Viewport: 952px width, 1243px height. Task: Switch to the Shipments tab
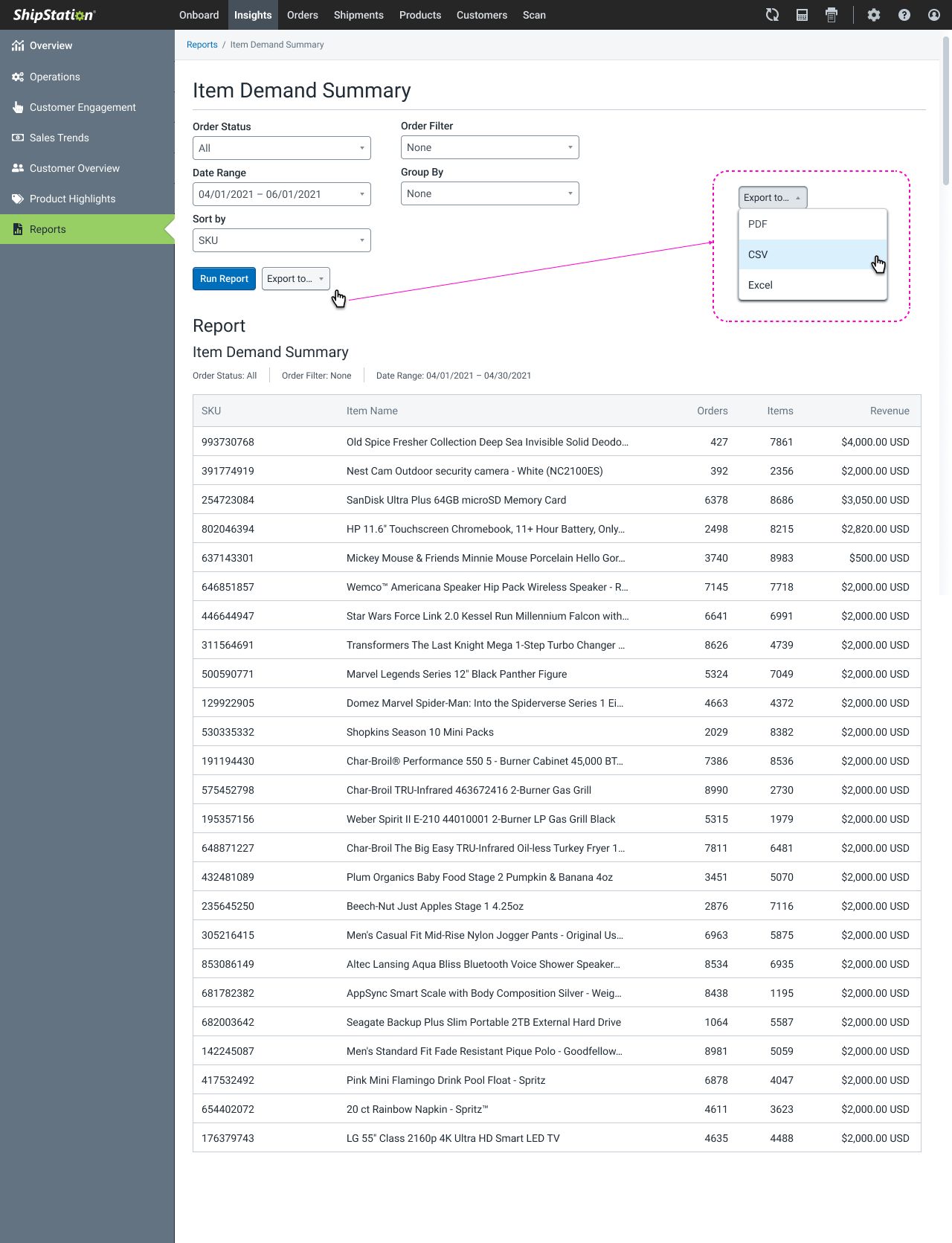click(x=358, y=15)
